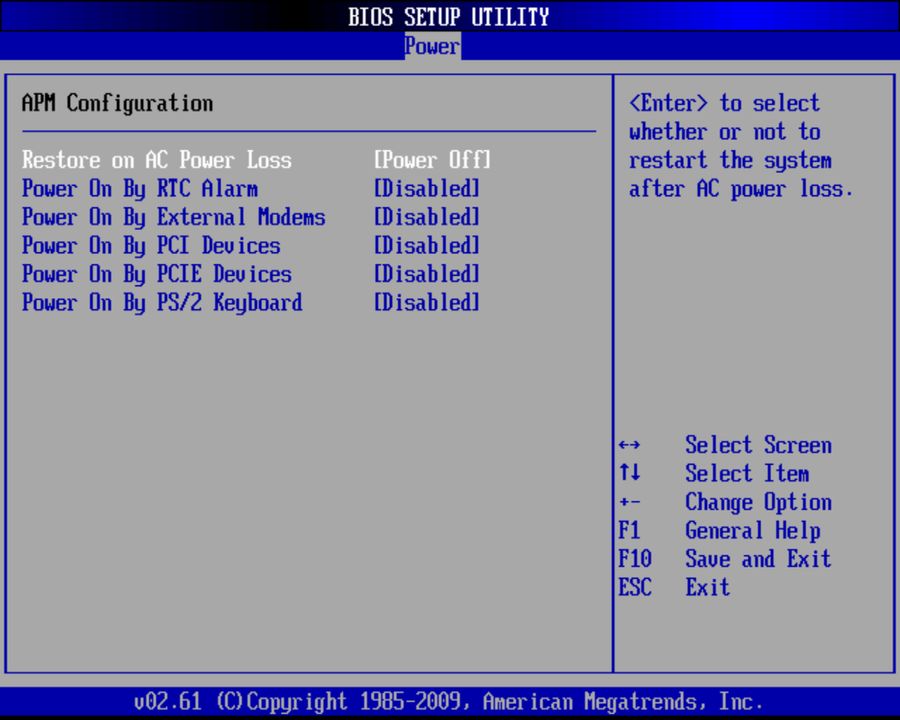
Task: Click the Exit legend text
Action: click(708, 587)
